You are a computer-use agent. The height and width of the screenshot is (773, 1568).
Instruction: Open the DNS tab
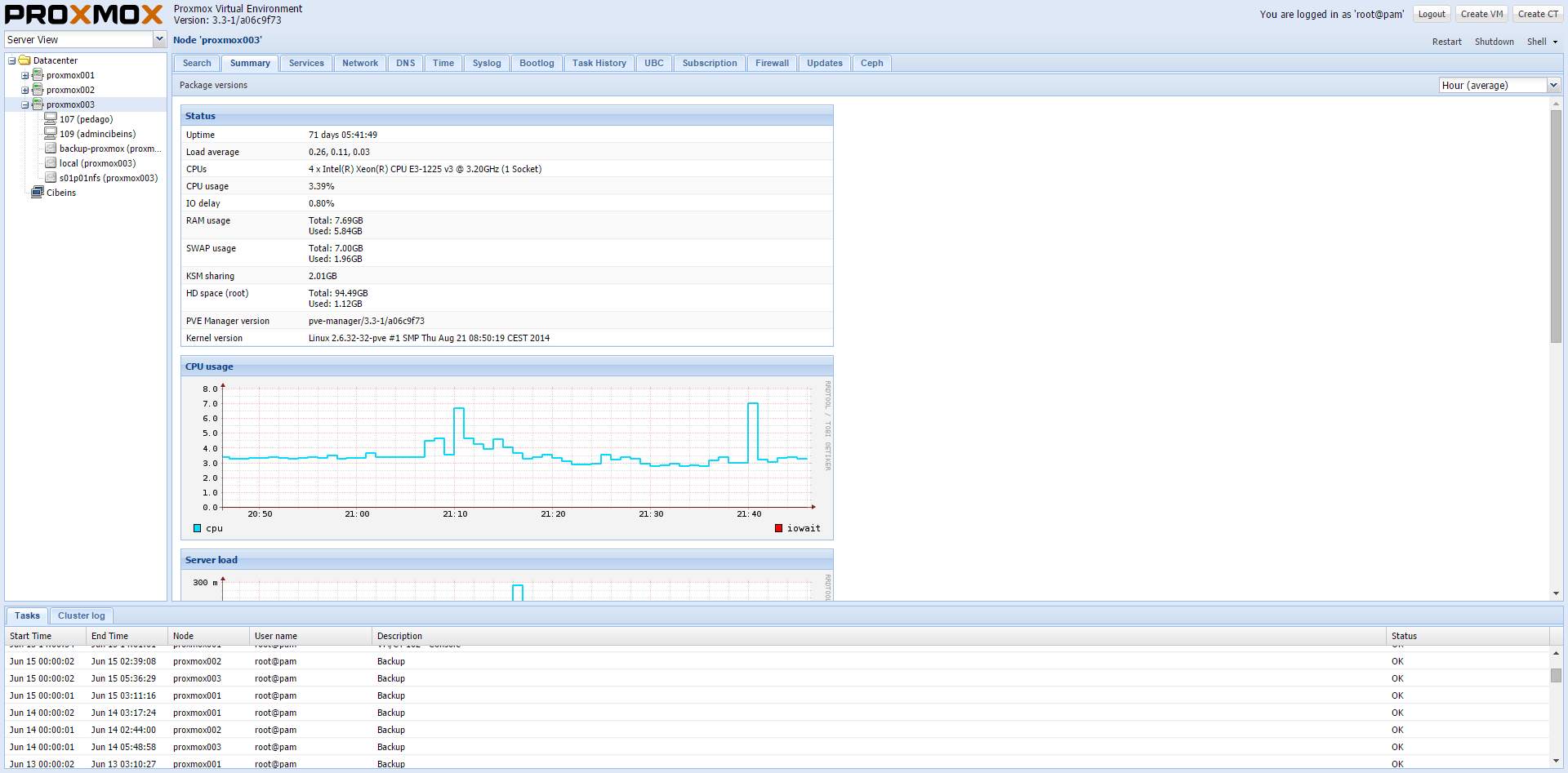point(406,63)
